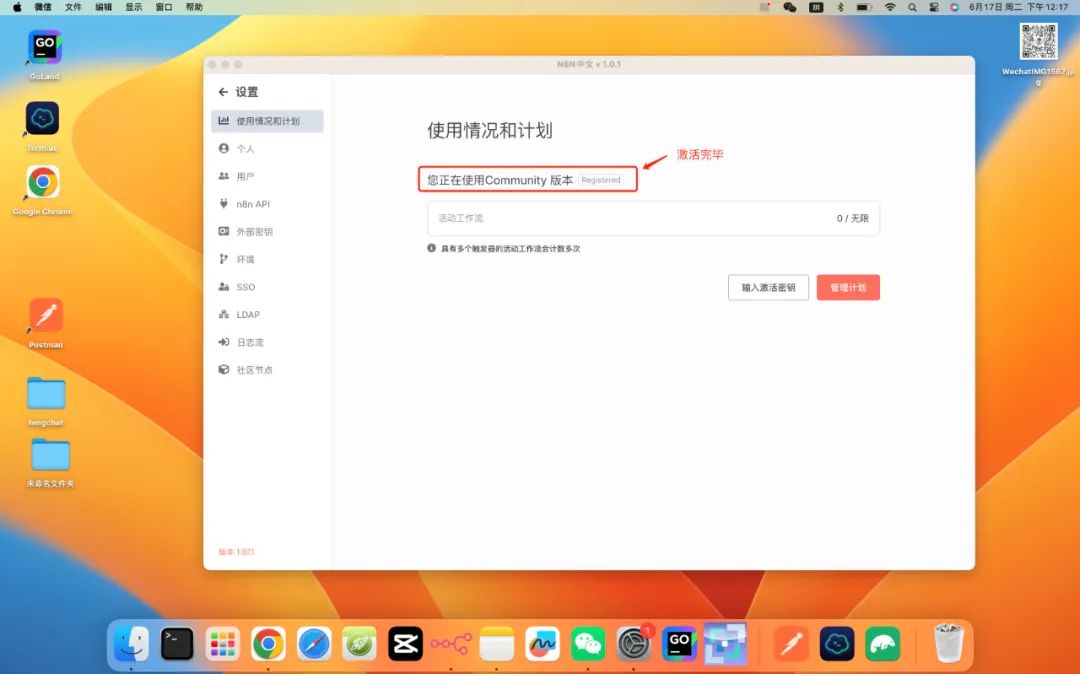Click the battery icon in menu bar
The width and height of the screenshot is (1080, 674).
click(x=864, y=7)
